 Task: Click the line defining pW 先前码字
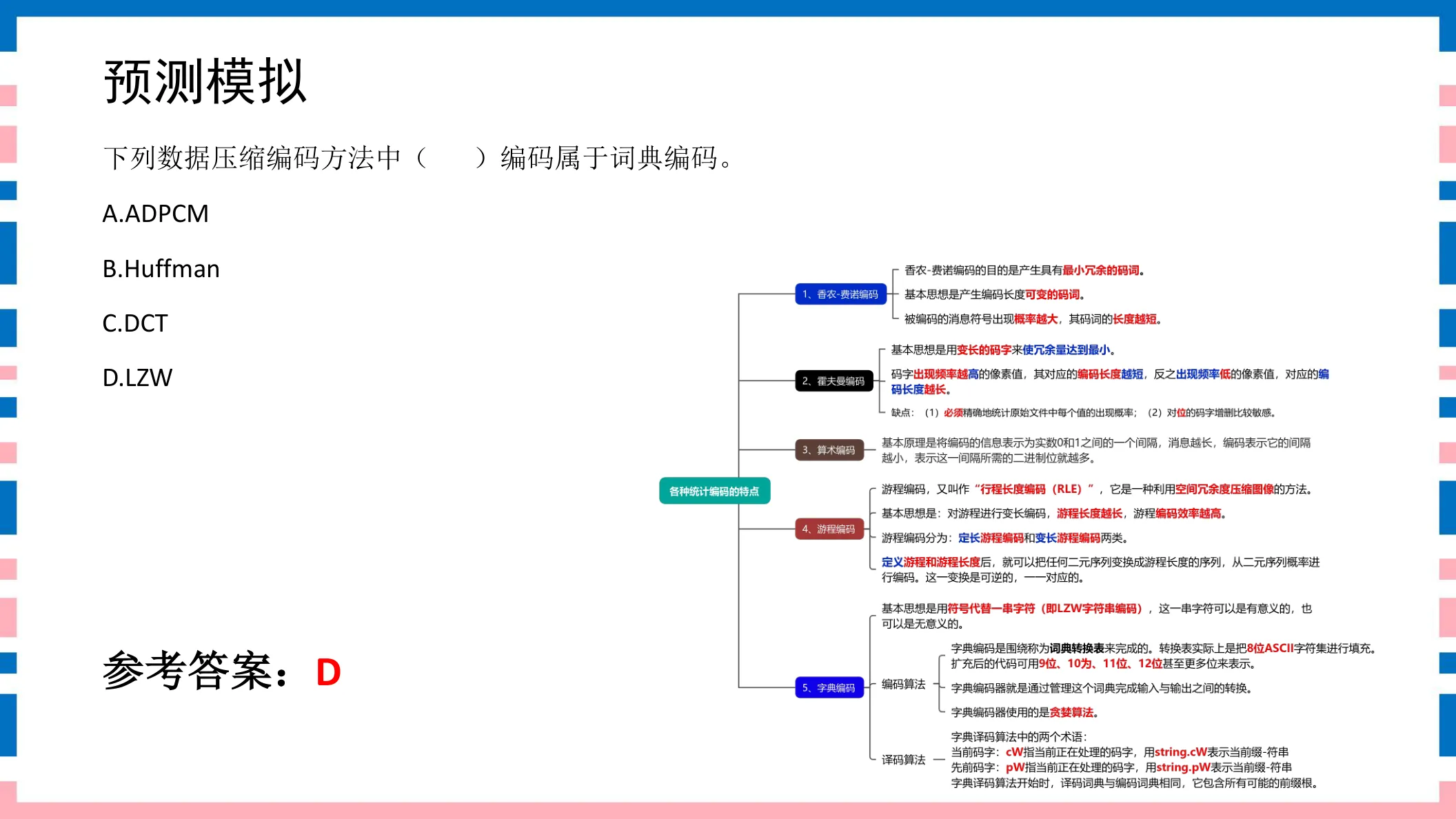tap(1122, 767)
